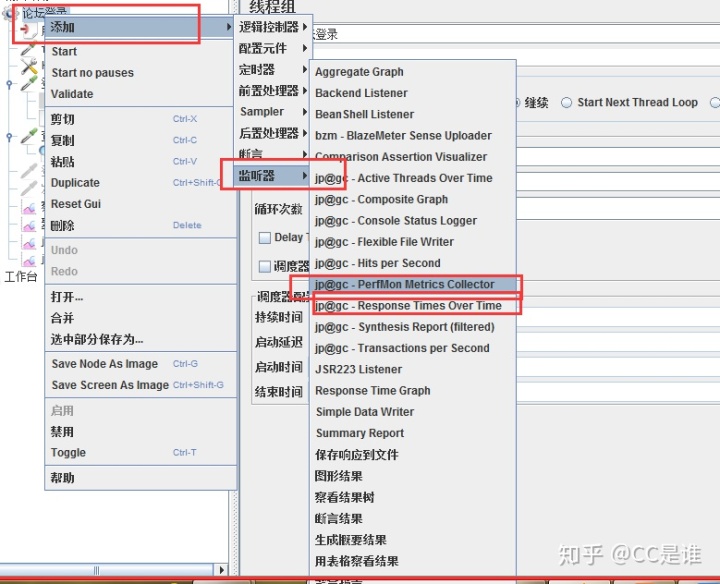Select jp@gc - Response Times Over Time

tap(413, 306)
